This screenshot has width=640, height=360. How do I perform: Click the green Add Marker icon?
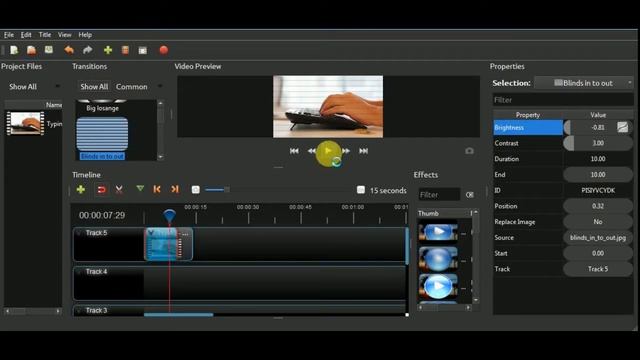click(140, 189)
